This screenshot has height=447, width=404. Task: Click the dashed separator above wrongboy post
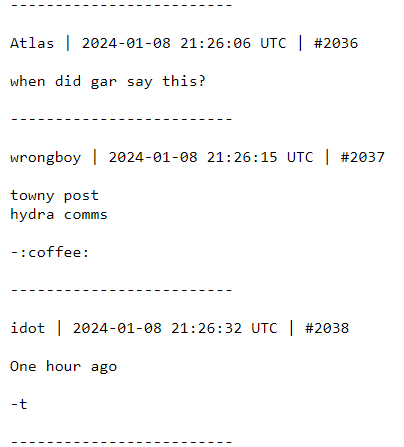[121, 119]
